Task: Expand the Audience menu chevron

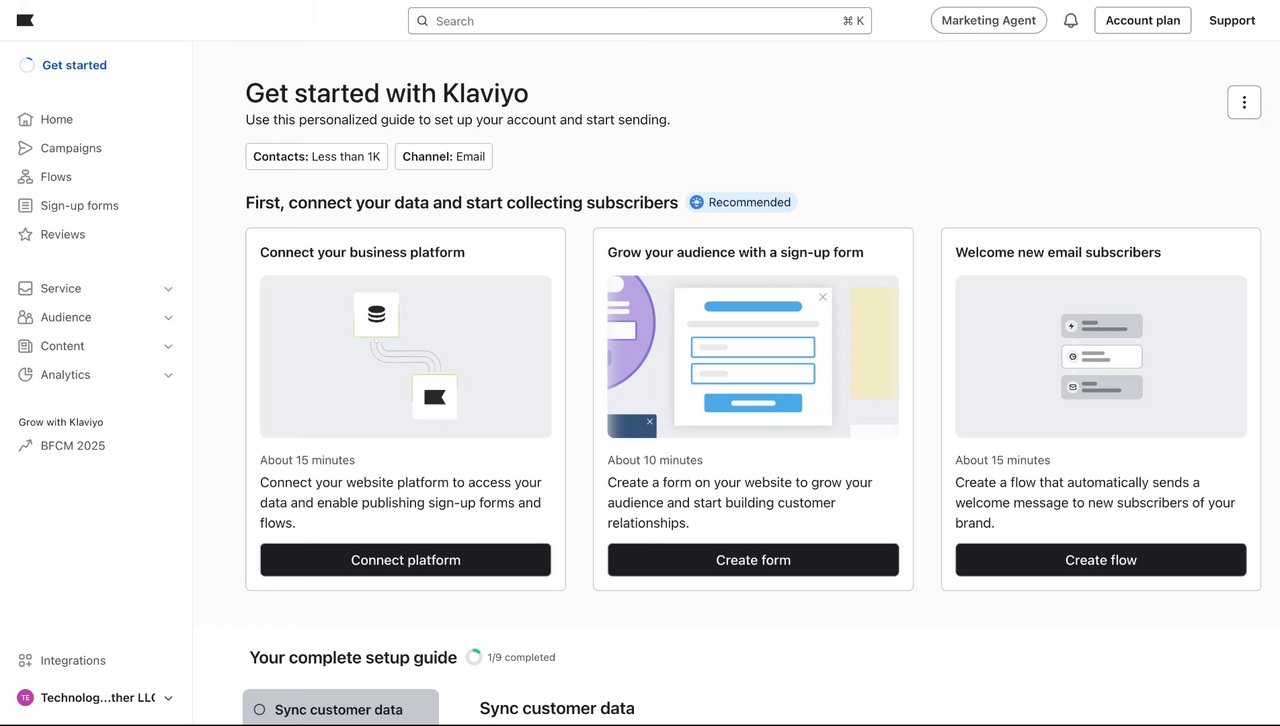Action: click(168, 318)
